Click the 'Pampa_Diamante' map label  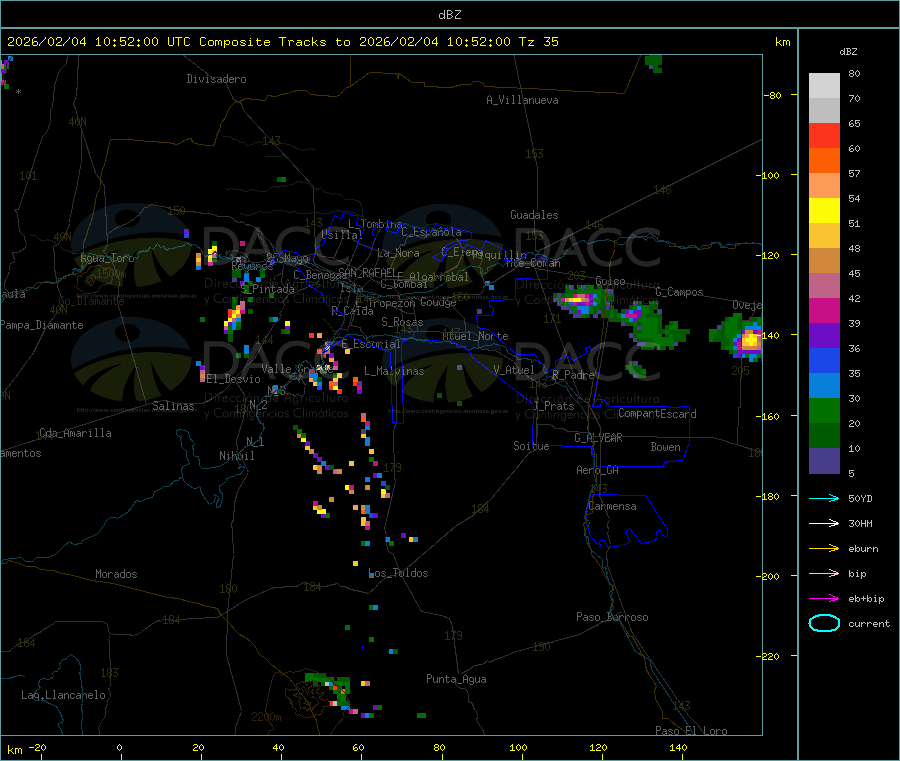coord(41,325)
